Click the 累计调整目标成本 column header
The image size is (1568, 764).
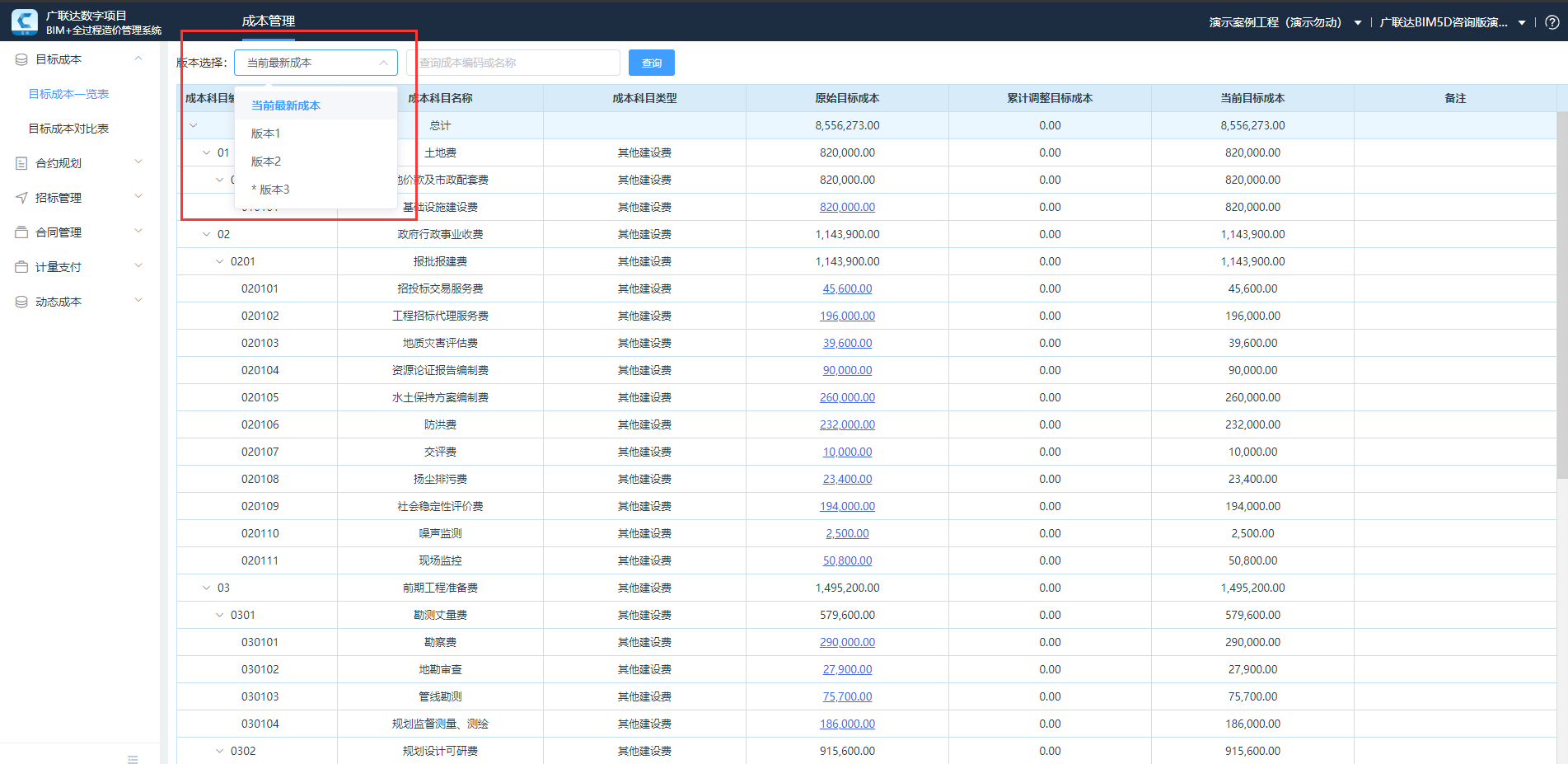click(x=1050, y=98)
